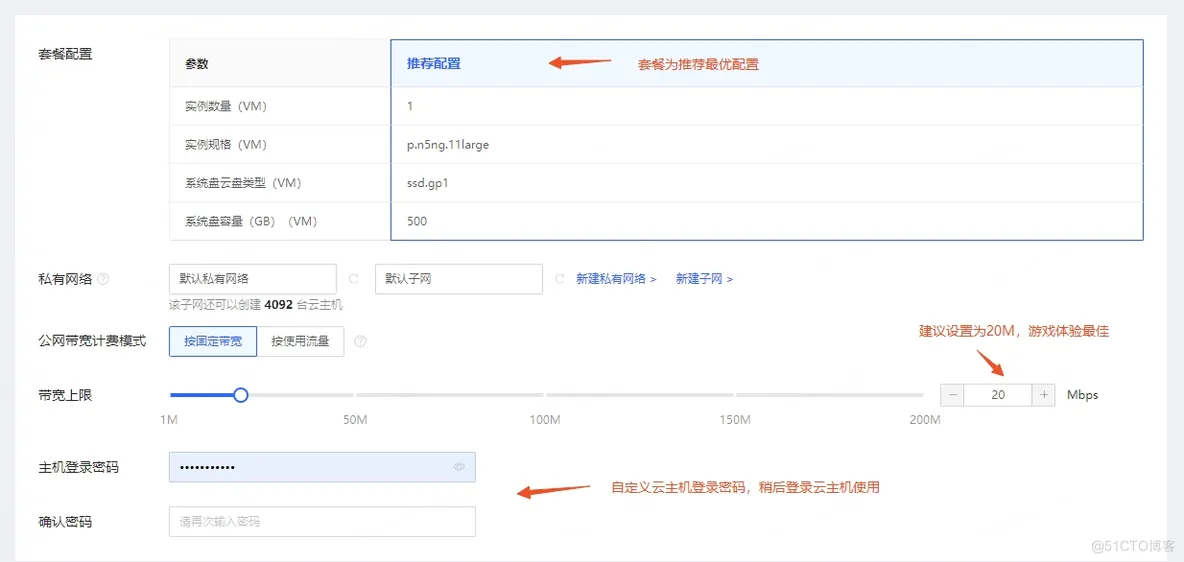Select 按固定带宽 billing mode

pyautogui.click(x=213, y=341)
